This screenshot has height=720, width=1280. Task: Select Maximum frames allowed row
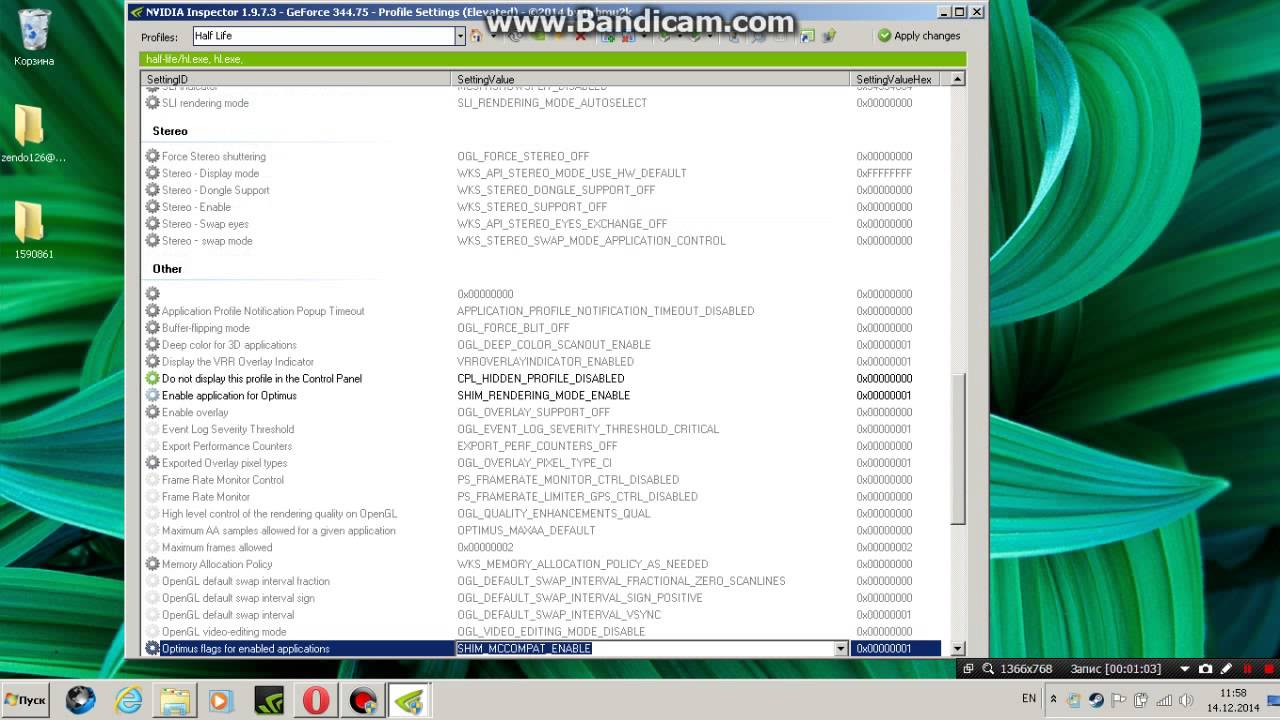541,548
